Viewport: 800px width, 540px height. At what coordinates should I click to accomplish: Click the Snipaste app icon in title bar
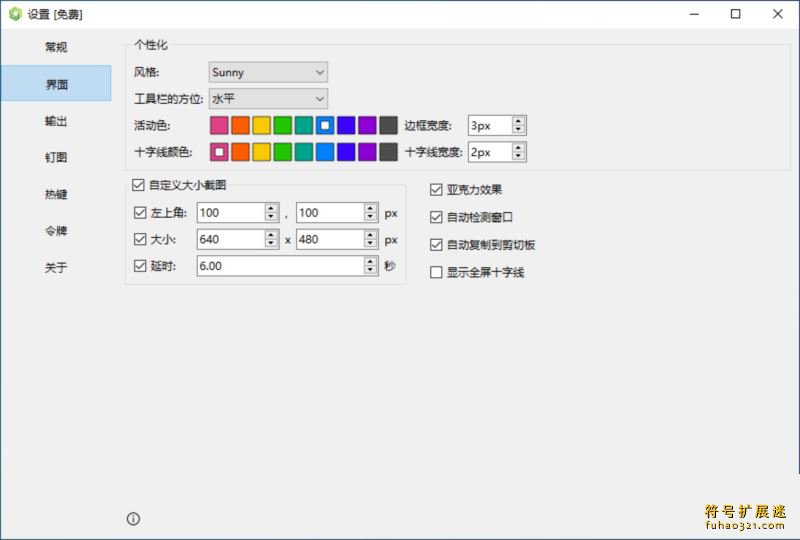pos(15,14)
